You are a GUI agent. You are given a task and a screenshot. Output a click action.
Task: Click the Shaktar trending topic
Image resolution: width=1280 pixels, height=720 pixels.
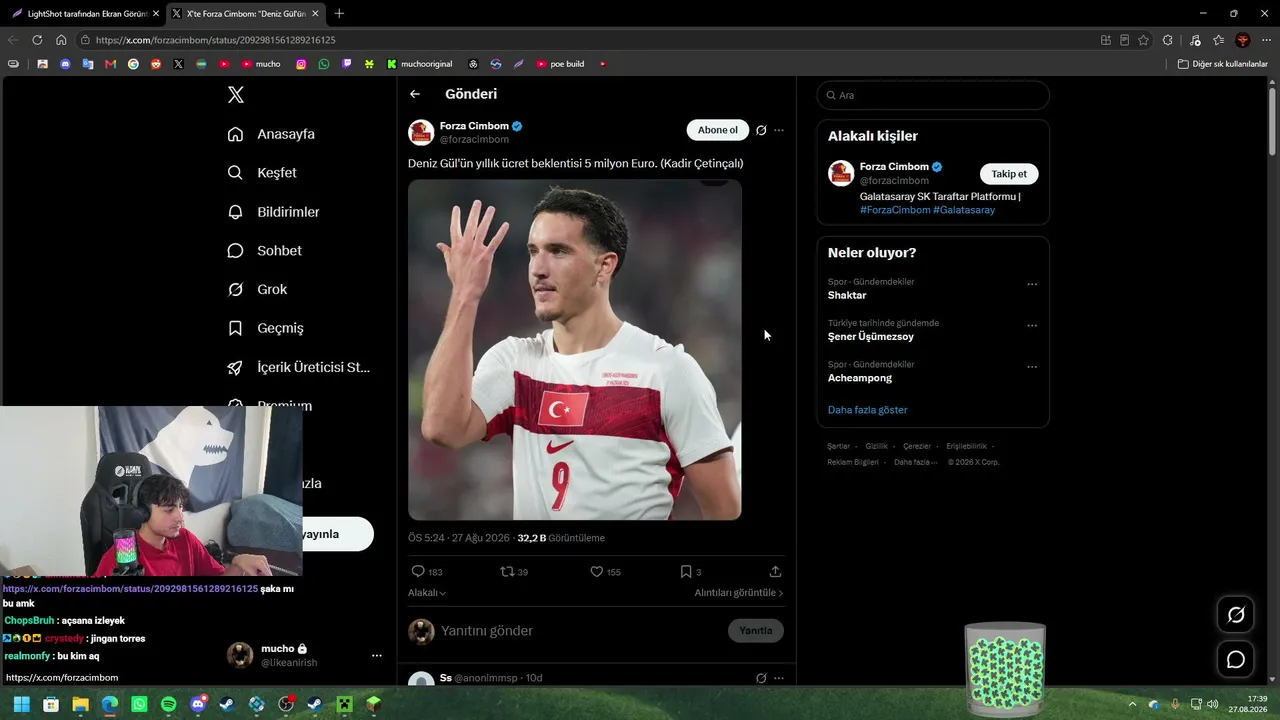(847, 296)
